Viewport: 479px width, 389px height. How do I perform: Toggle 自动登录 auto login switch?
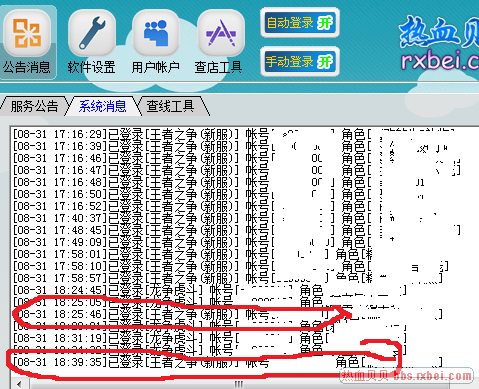coord(300,23)
